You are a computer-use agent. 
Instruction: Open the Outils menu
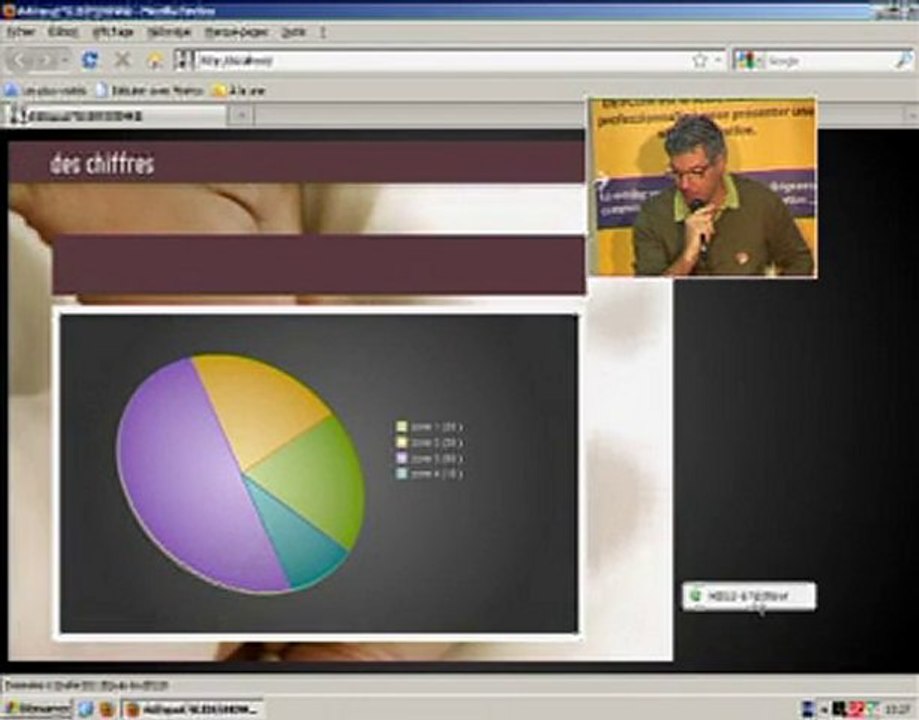[294, 32]
